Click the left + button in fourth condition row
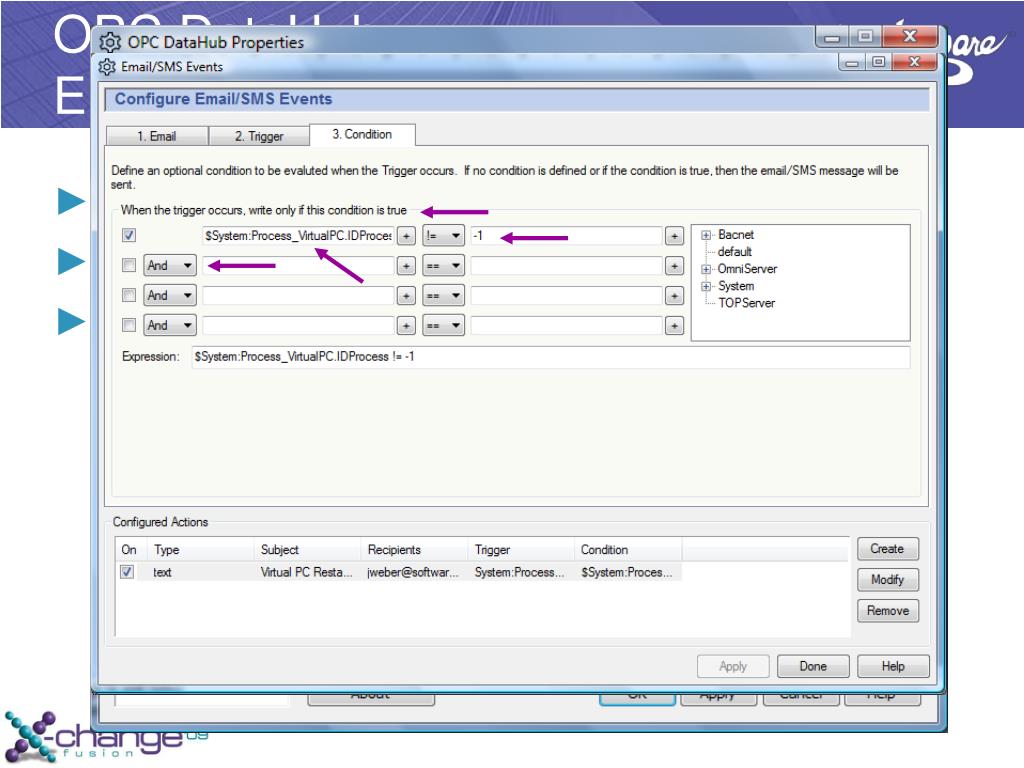Viewport: 1024px width, 768px height. tap(406, 326)
